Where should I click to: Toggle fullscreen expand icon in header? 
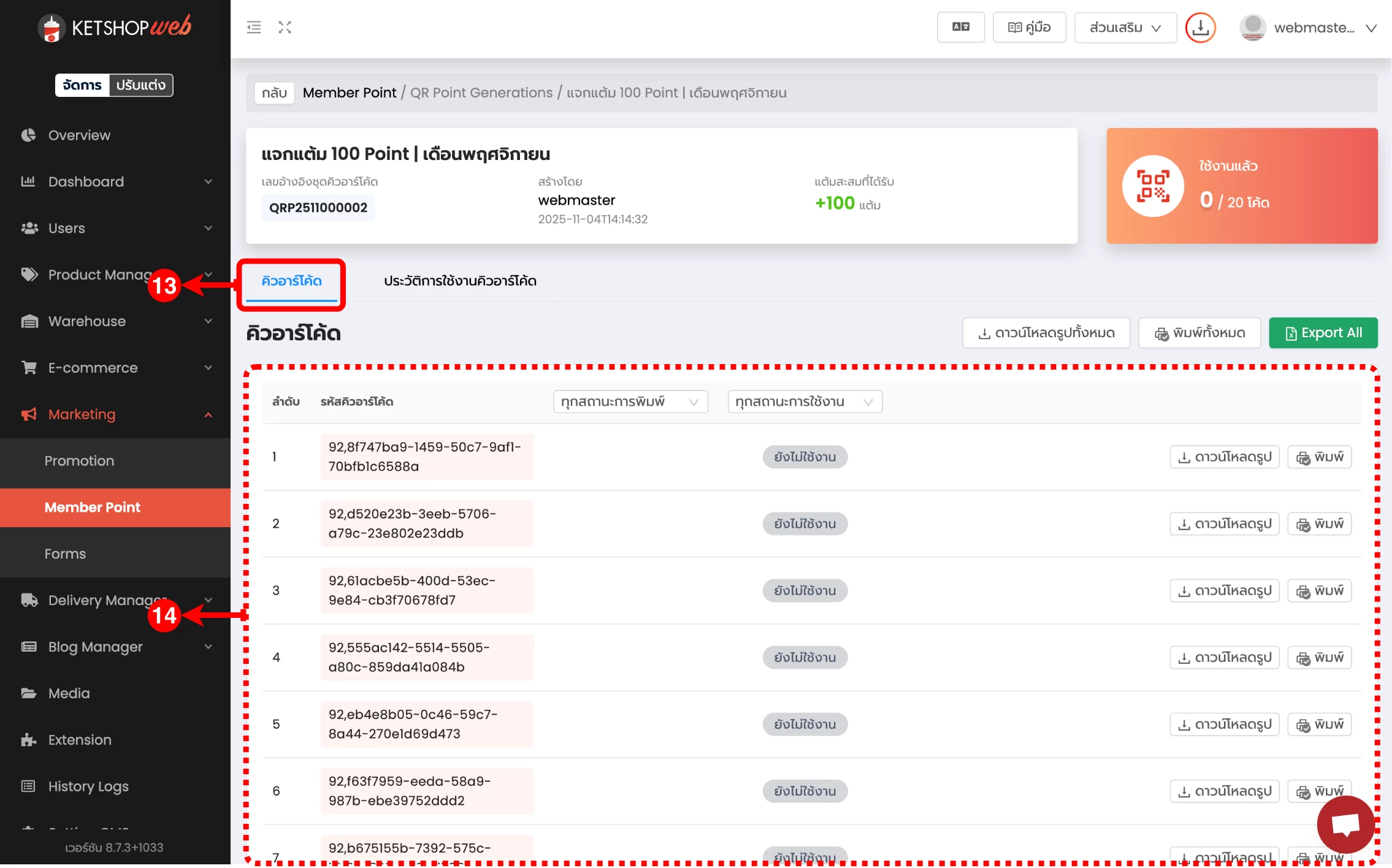coord(285,27)
